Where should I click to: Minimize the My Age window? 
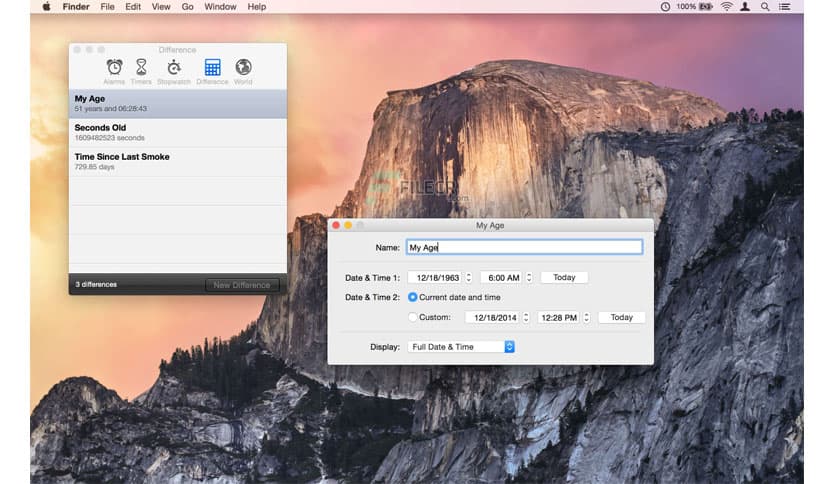pos(348,225)
